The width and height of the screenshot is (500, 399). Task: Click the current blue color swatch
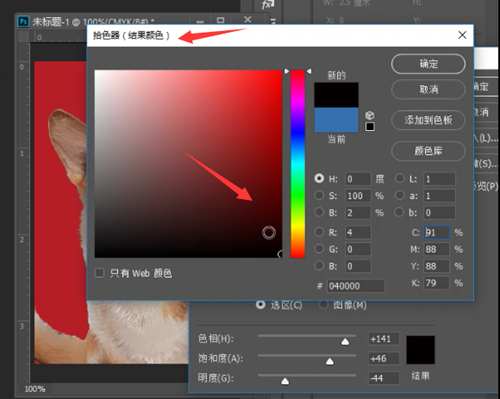(x=336, y=120)
